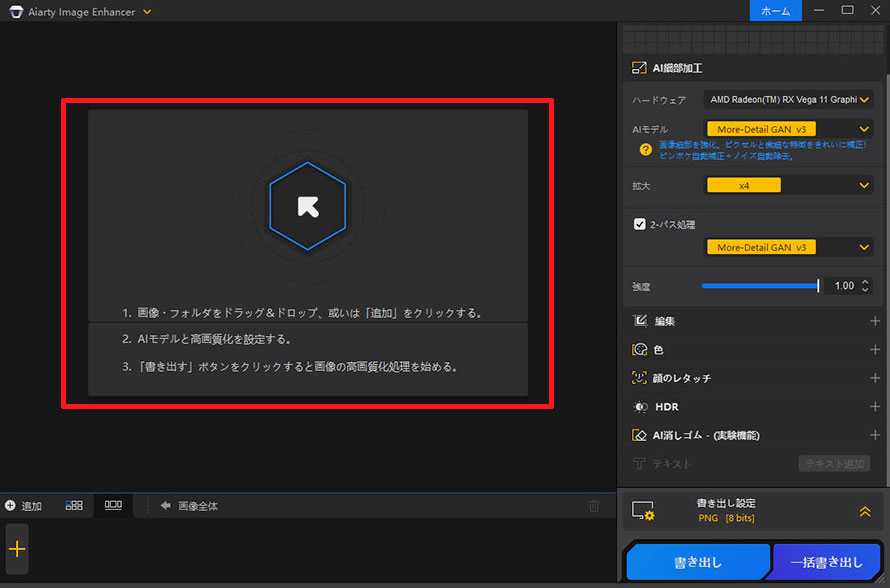The image size is (890, 588).
Task: Click the yellow plus add-image tile
Action: click(17, 549)
